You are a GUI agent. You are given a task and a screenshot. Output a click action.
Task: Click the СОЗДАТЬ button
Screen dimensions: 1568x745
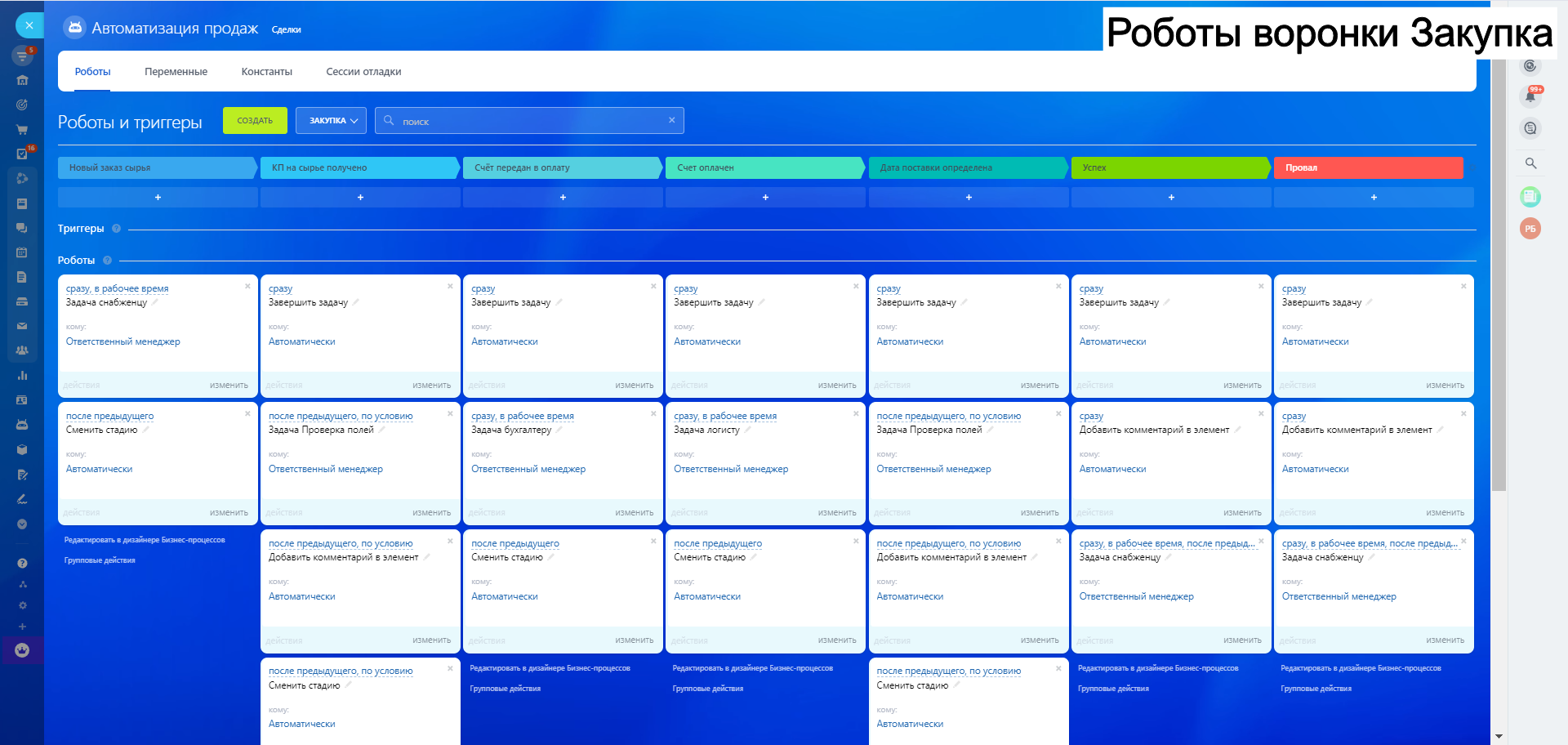tap(255, 120)
